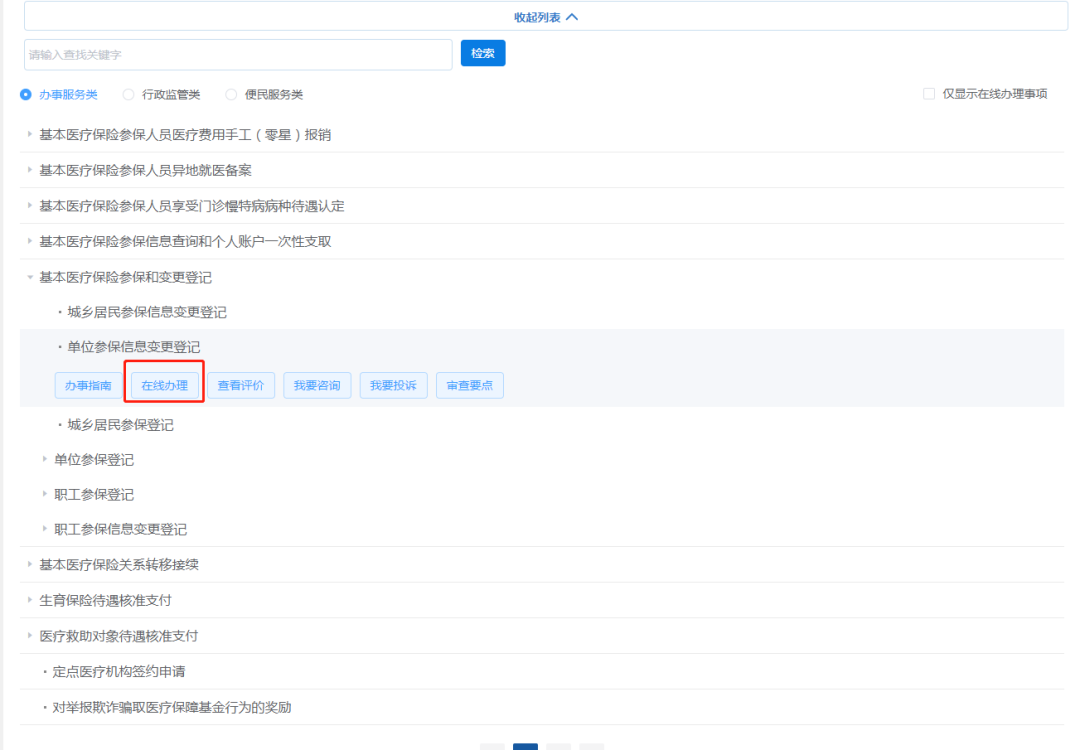Open 审查要点 review points button

[469, 386]
